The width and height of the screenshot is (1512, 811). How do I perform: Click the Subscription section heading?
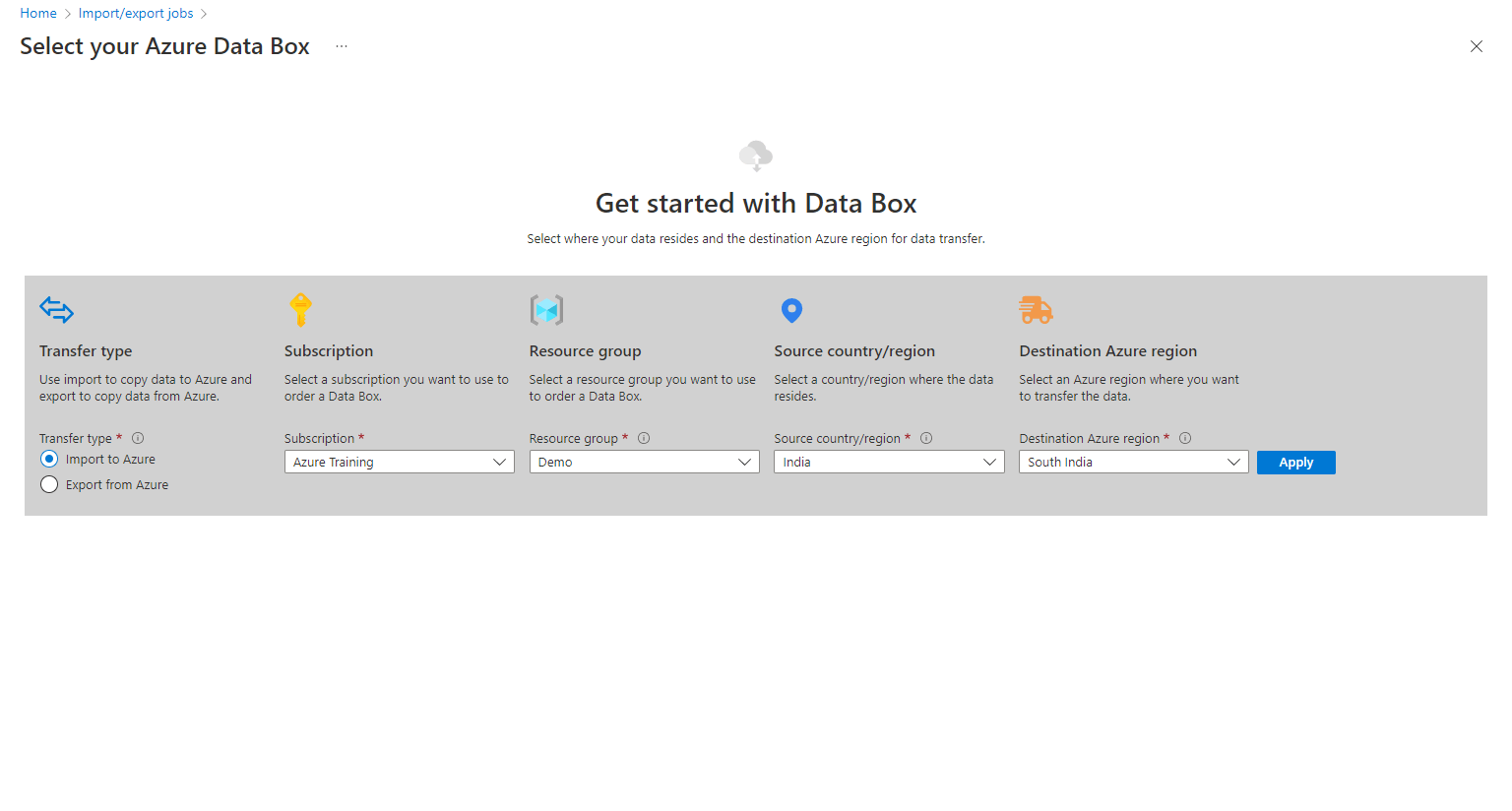(329, 351)
